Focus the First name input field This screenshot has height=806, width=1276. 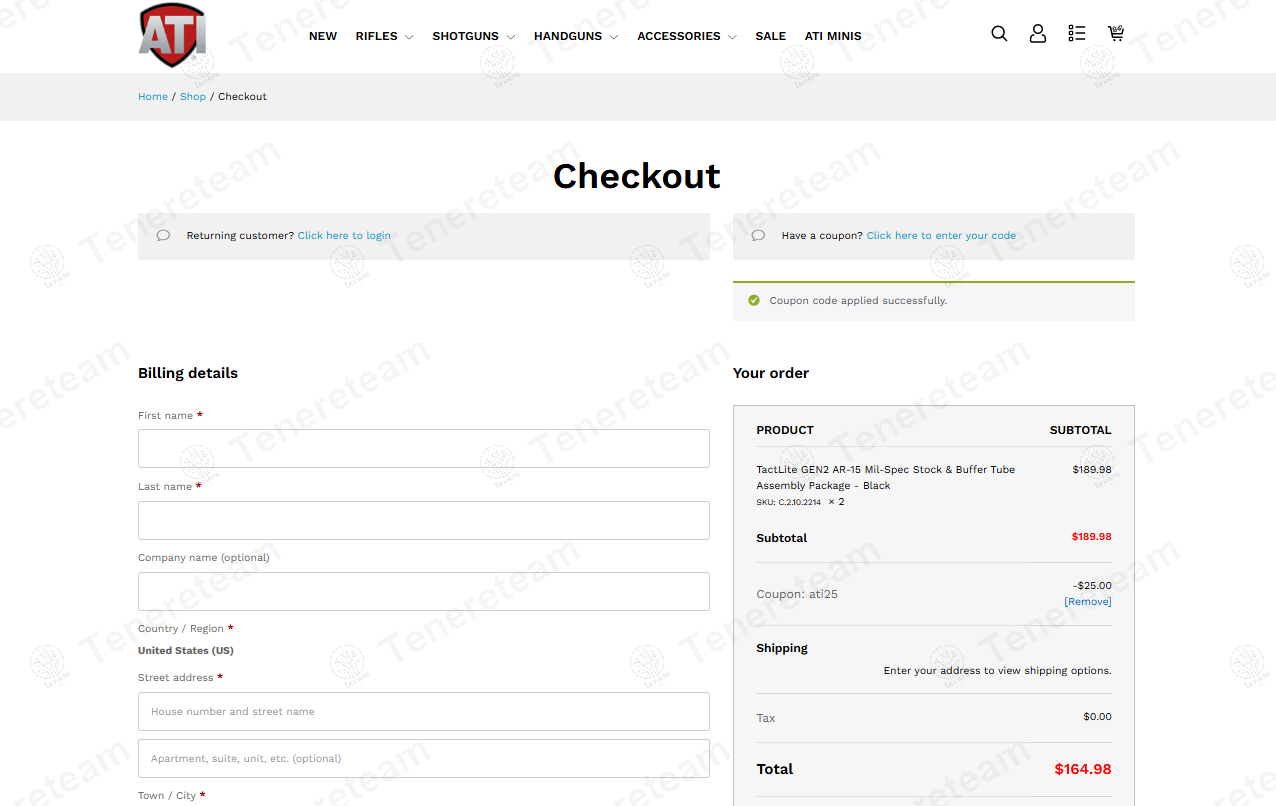423,449
